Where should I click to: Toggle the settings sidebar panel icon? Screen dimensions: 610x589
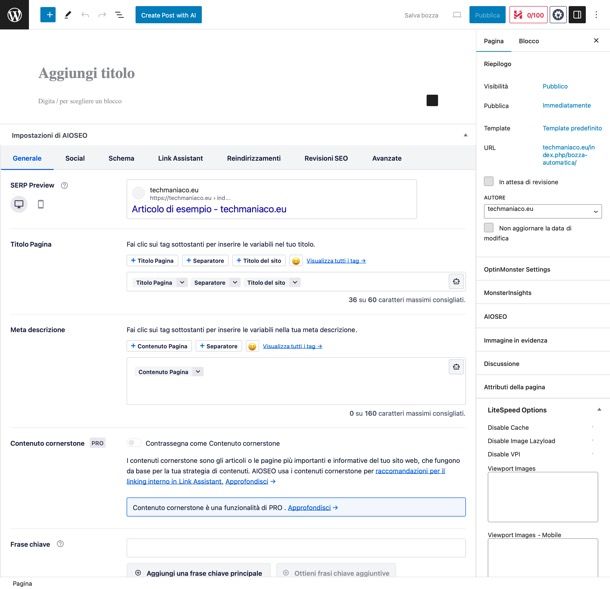(x=577, y=15)
